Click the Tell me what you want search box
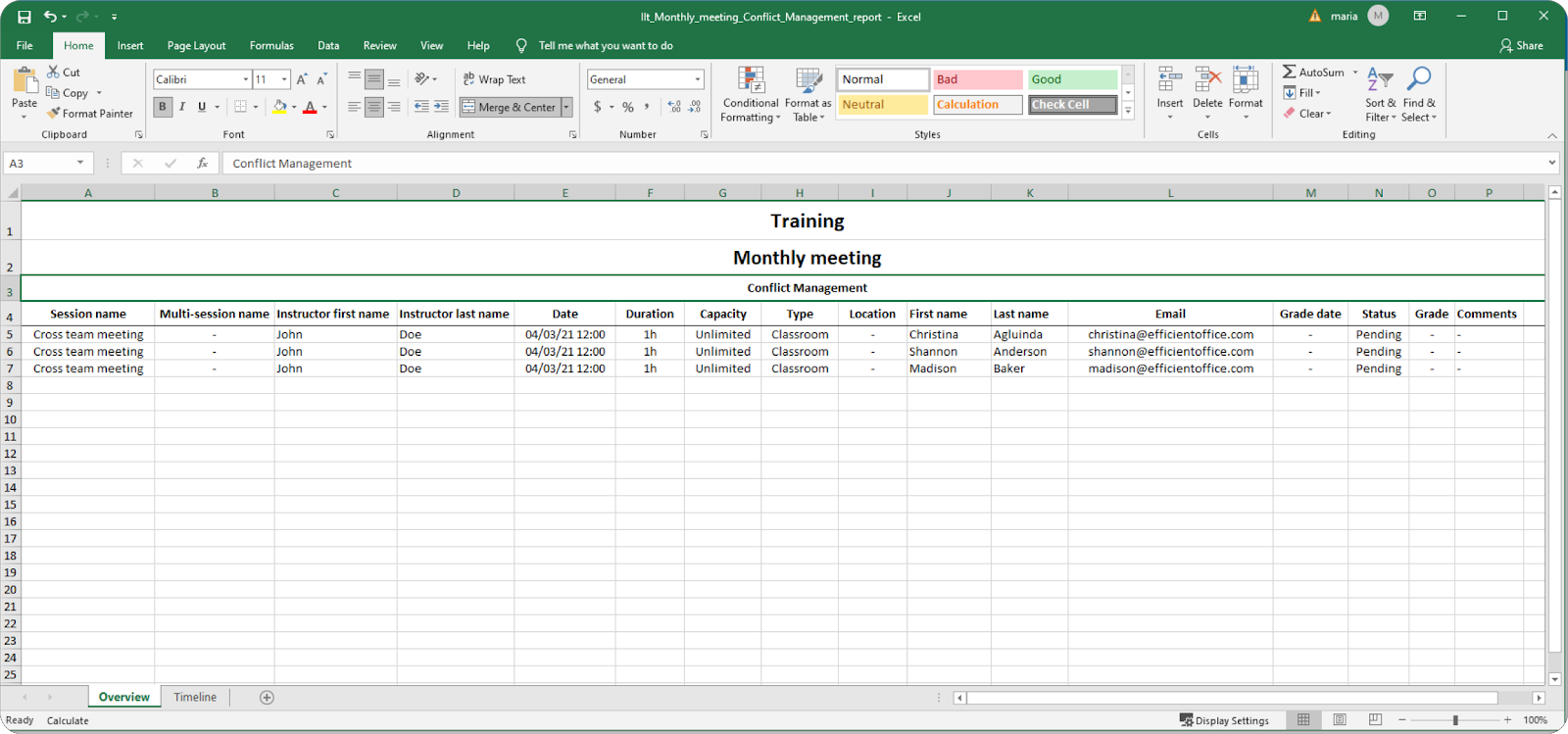The width and height of the screenshot is (1568, 734). (x=606, y=45)
